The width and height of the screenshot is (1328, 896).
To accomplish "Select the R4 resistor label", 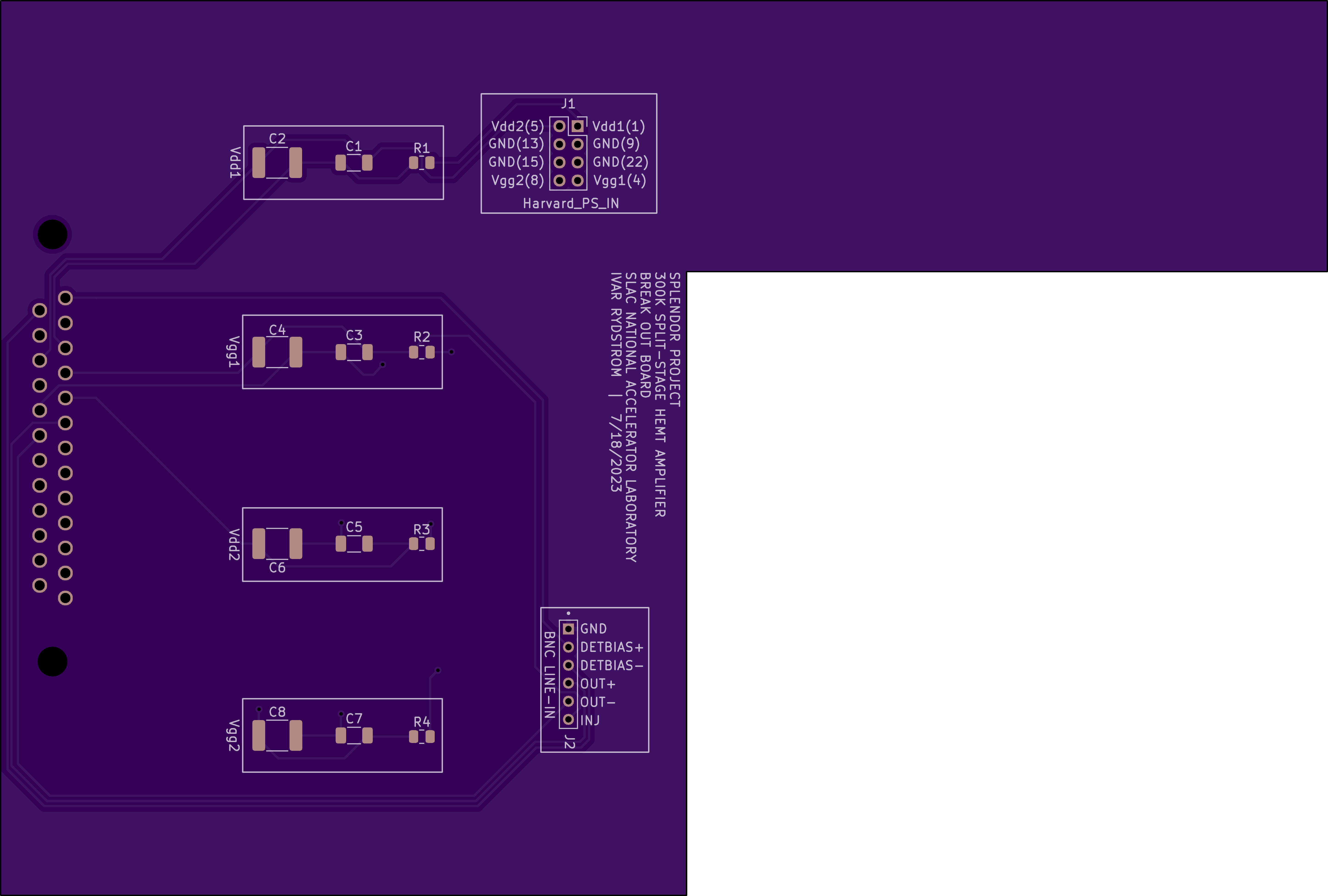I will 422,722.
